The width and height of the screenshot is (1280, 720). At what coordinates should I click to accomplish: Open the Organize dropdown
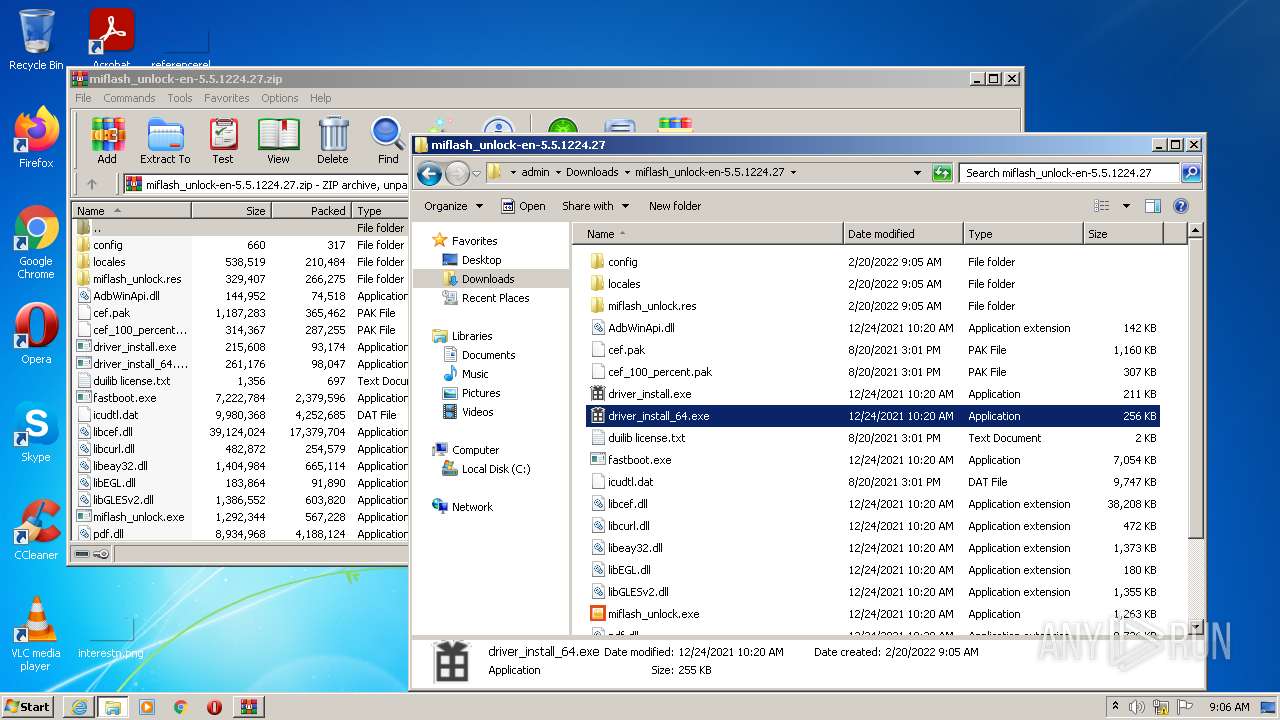pyautogui.click(x=453, y=206)
